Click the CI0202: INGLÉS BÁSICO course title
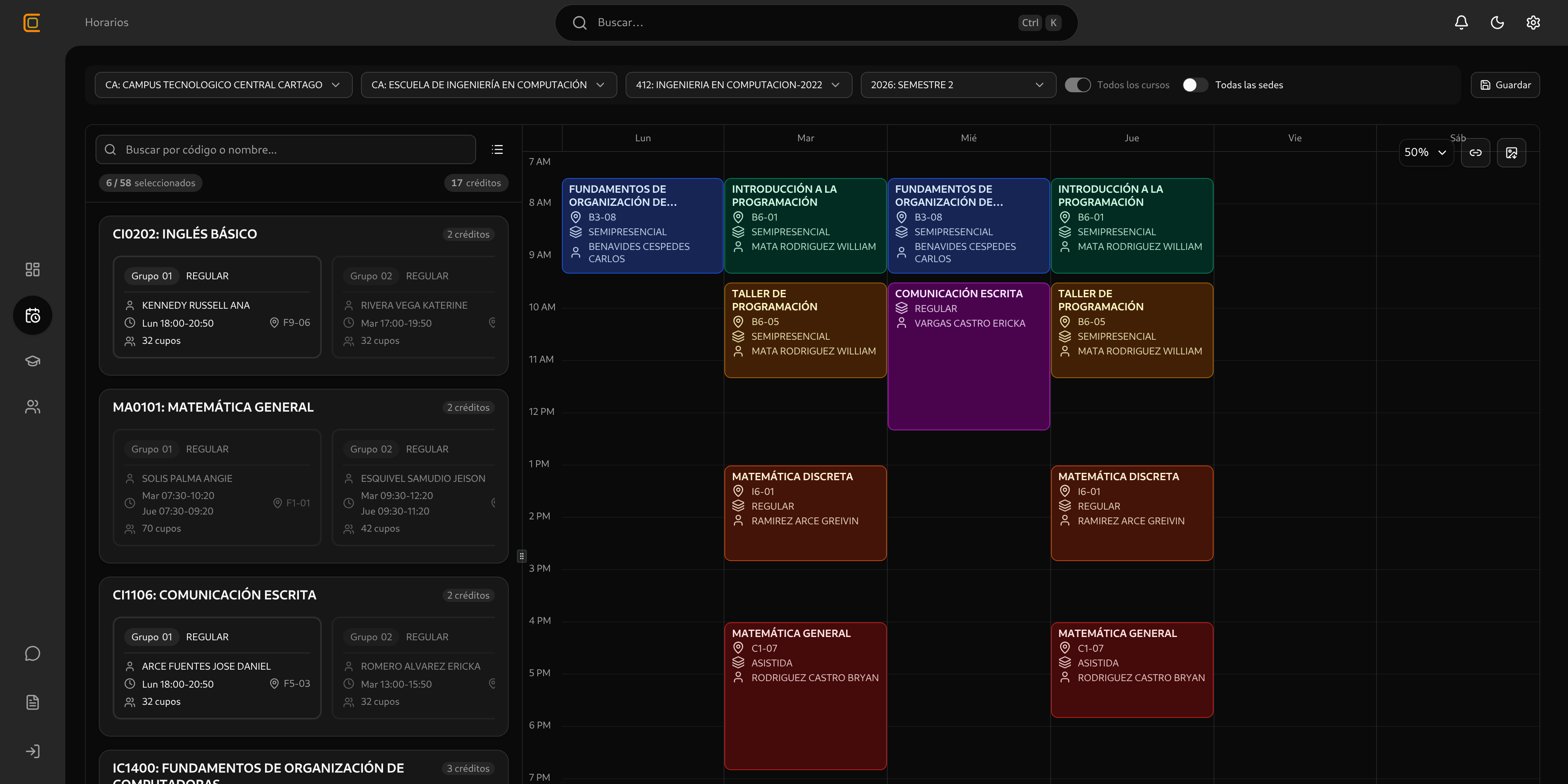The image size is (1568, 784). point(185,234)
